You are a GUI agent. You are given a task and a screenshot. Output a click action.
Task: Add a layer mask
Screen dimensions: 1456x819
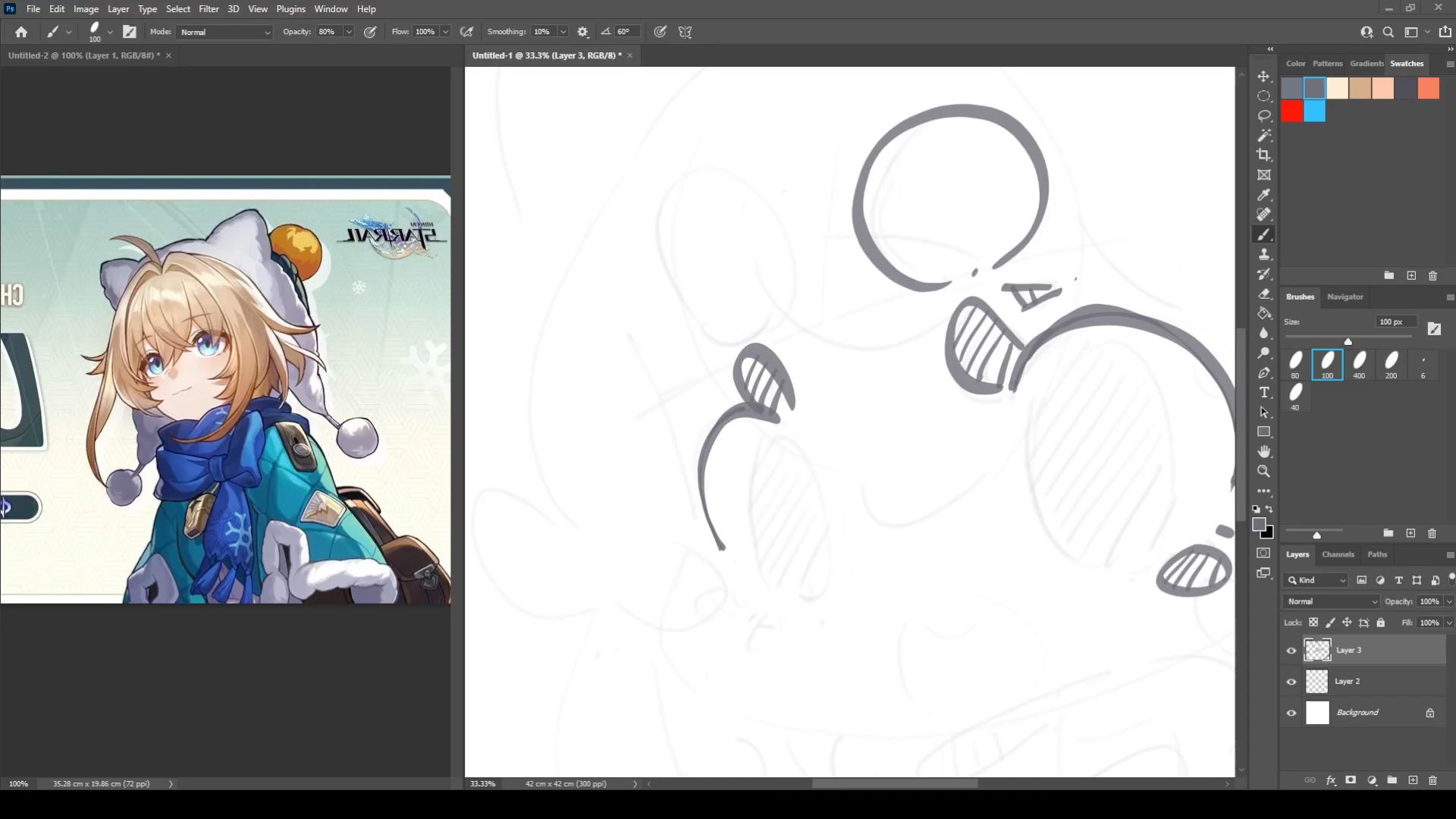click(1351, 780)
